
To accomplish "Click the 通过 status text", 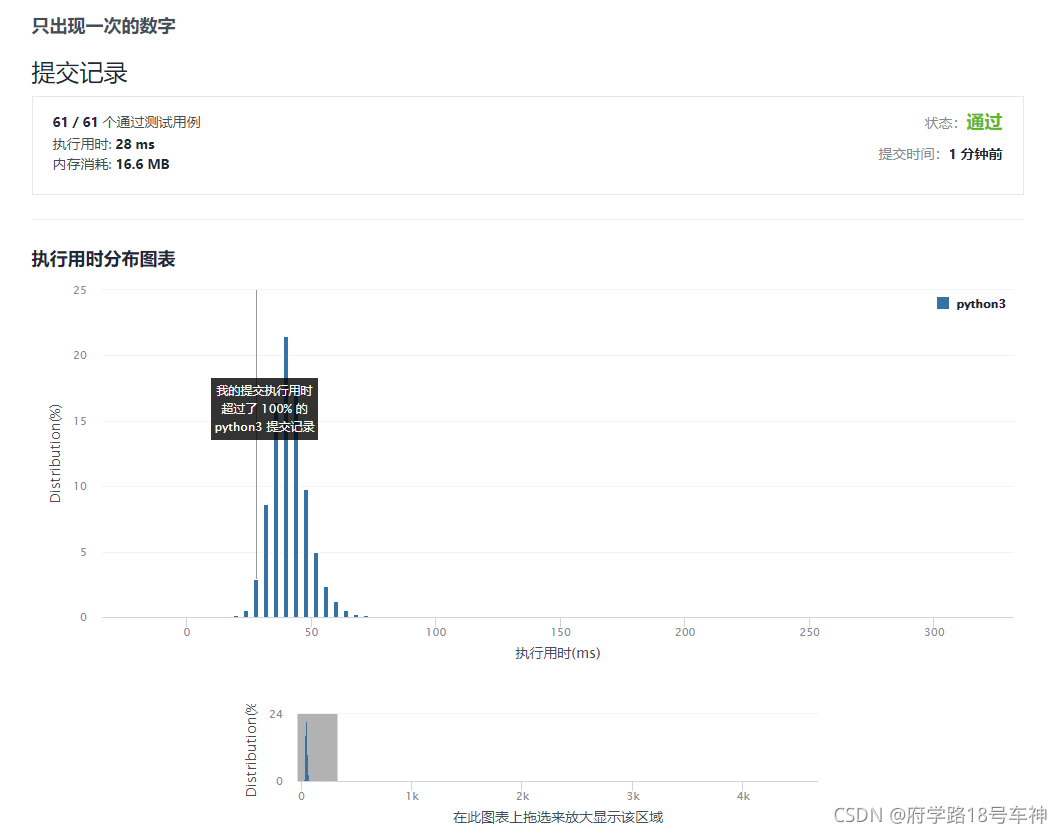I will 983,122.
